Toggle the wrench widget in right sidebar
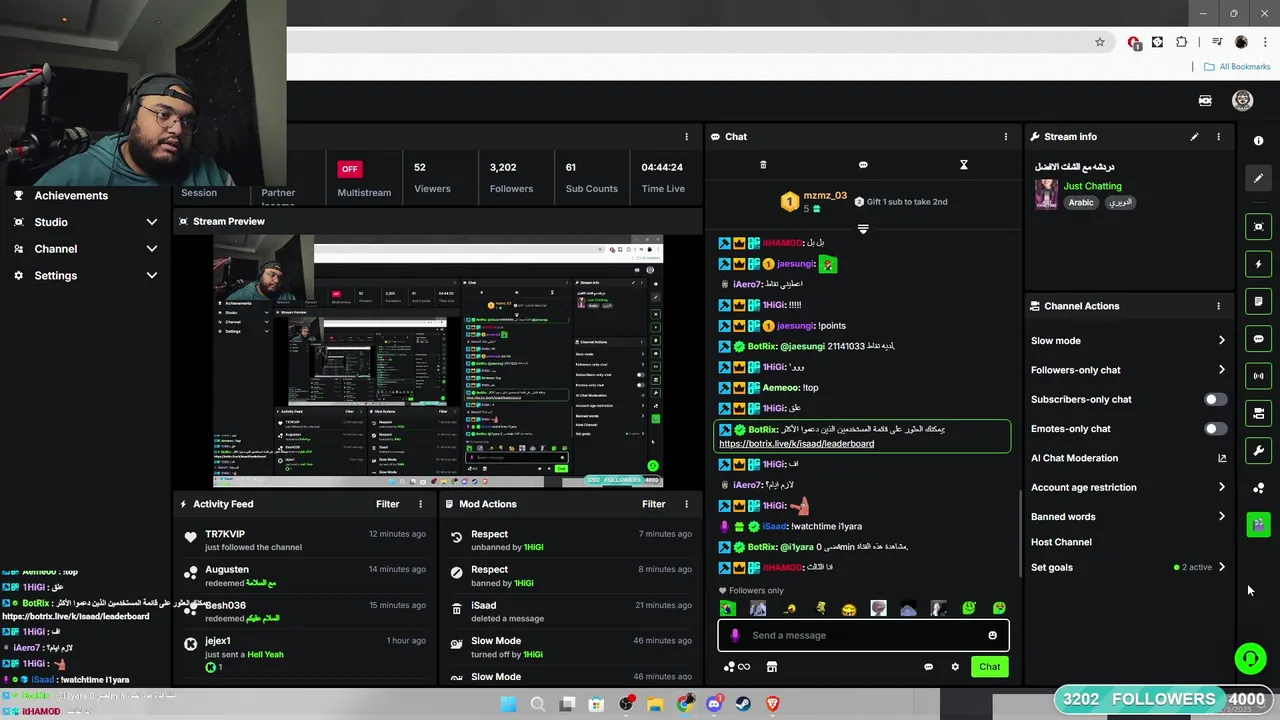Screen dimensions: 1280x720 click(x=1258, y=451)
